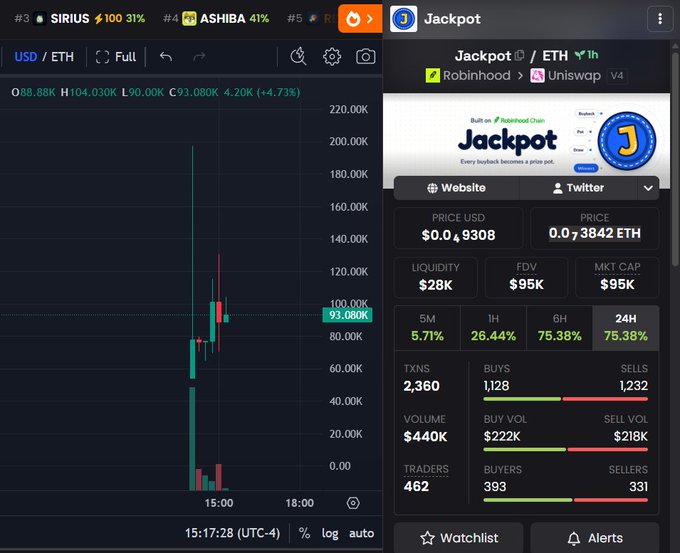Click the FDV $95K box
Image resolution: width=680 pixels, height=553 pixels.
pos(526,278)
